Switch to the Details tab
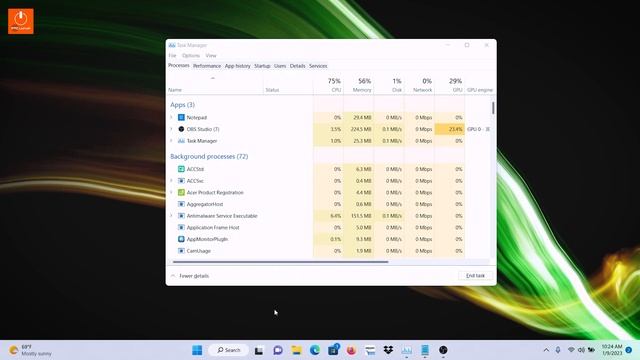This screenshot has width=640, height=360. click(298, 66)
